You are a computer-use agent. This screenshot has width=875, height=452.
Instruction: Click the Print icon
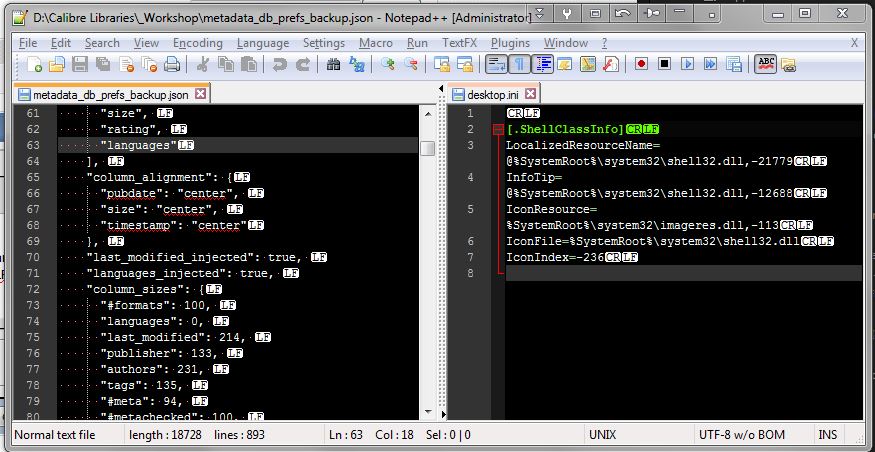pos(171,65)
